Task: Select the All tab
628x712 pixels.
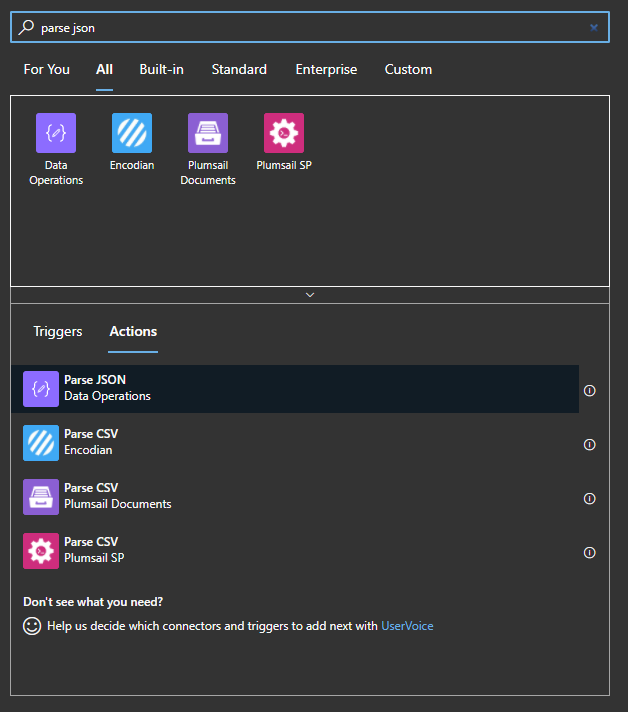Action: tap(104, 69)
